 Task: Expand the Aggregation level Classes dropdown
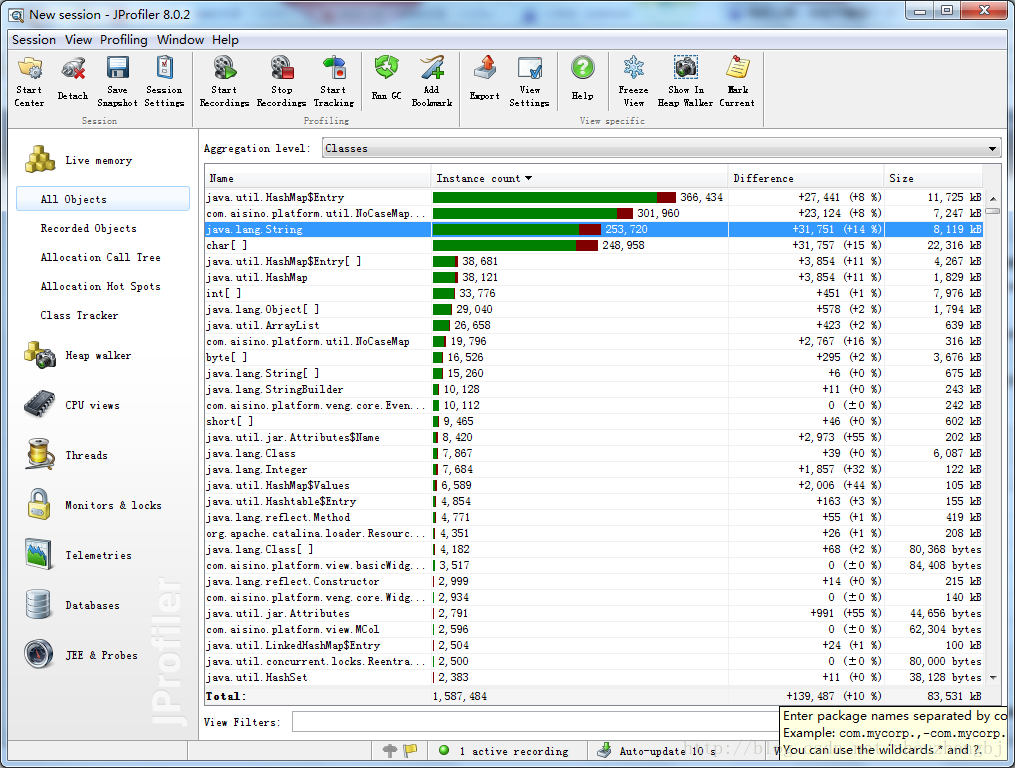point(662,148)
